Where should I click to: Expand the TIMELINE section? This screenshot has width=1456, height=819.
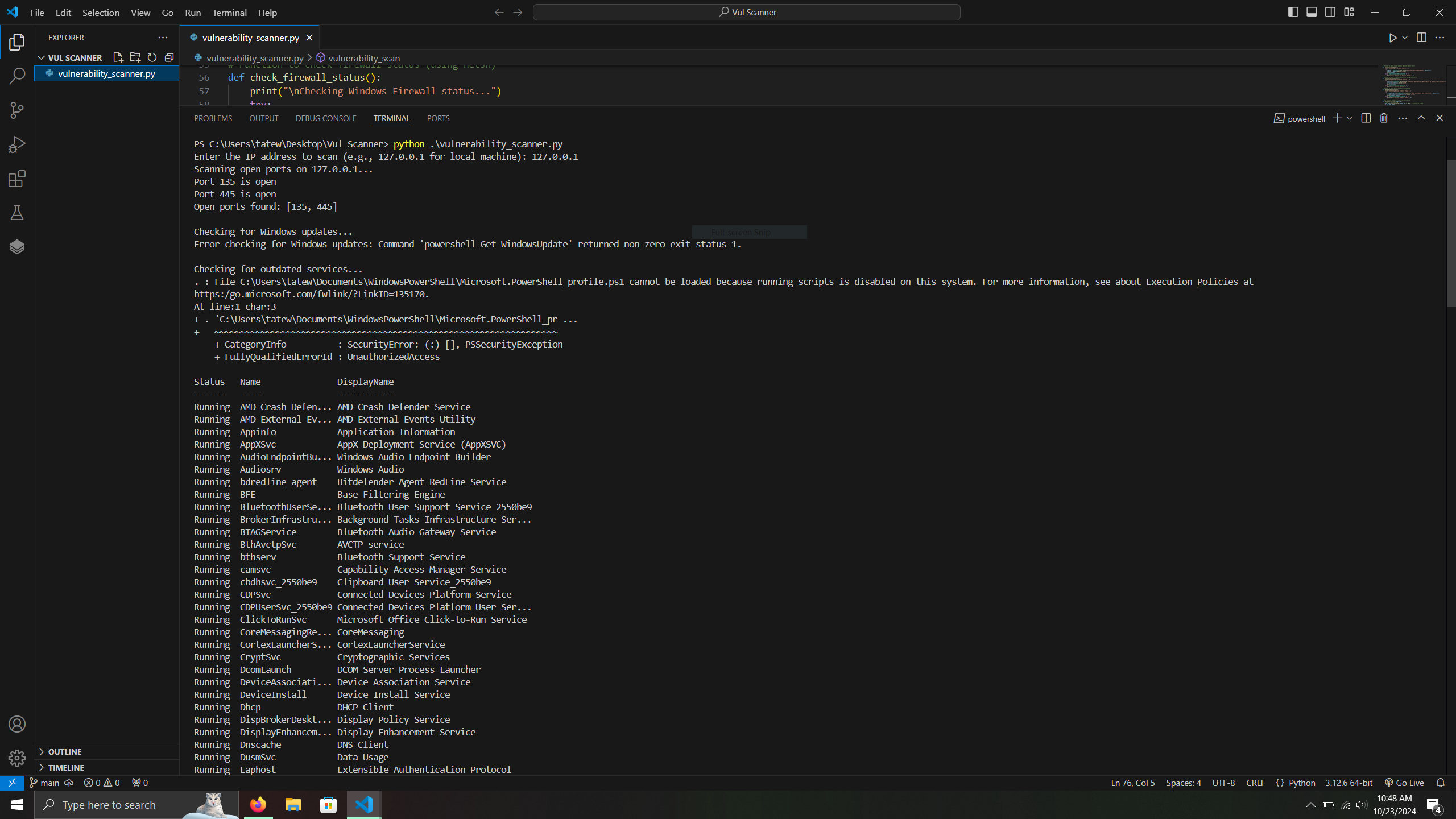coord(66,767)
